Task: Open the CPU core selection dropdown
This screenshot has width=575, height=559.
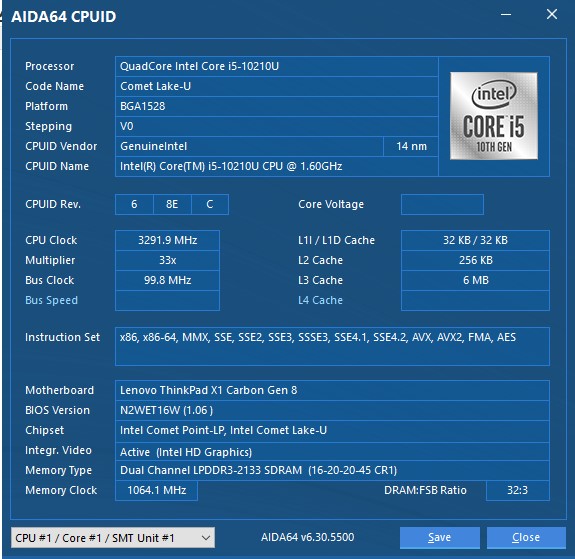Action: pos(113,538)
